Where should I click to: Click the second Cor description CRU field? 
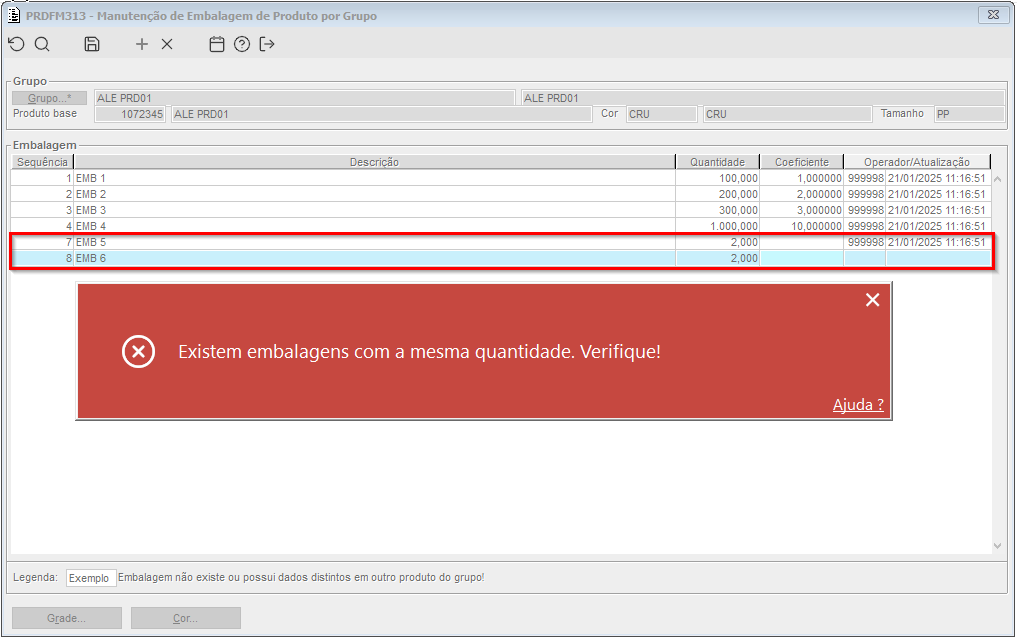[x=788, y=114]
